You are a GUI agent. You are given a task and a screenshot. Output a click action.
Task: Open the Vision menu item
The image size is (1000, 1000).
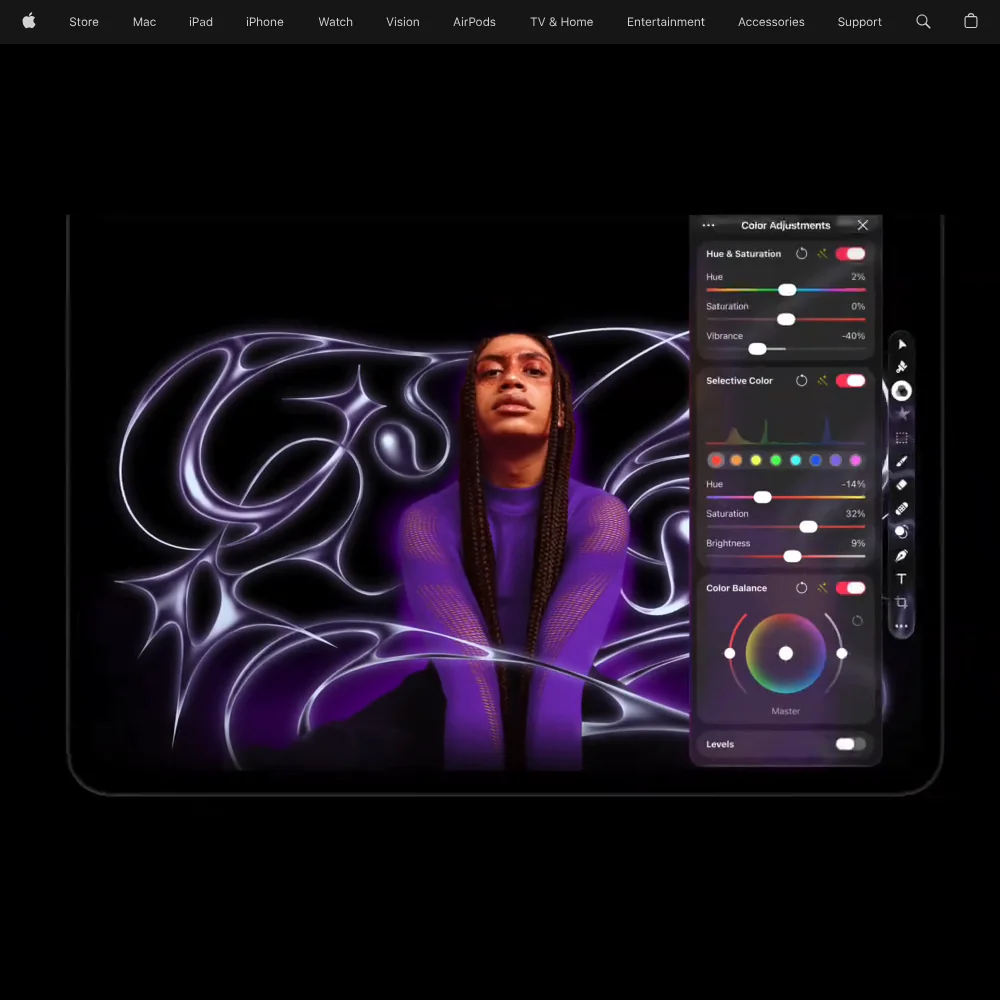402,22
